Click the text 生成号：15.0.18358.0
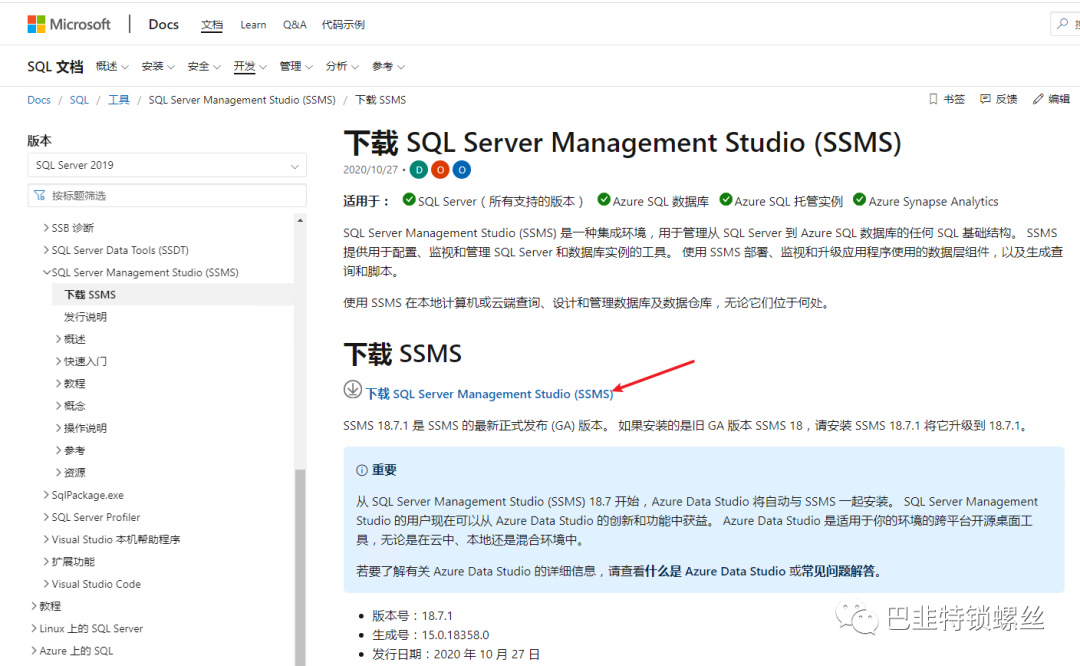The image size is (1080, 666). click(430, 635)
